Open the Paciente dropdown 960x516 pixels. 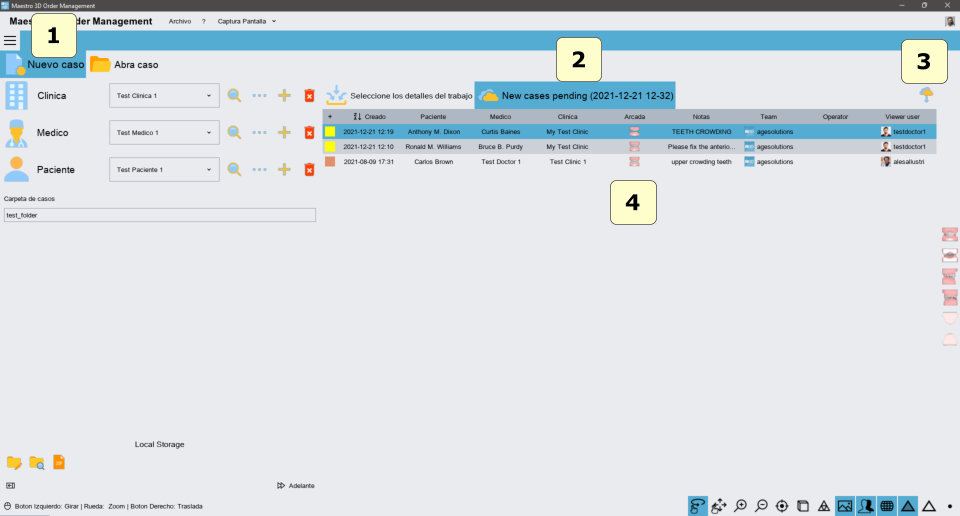[164, 170]
